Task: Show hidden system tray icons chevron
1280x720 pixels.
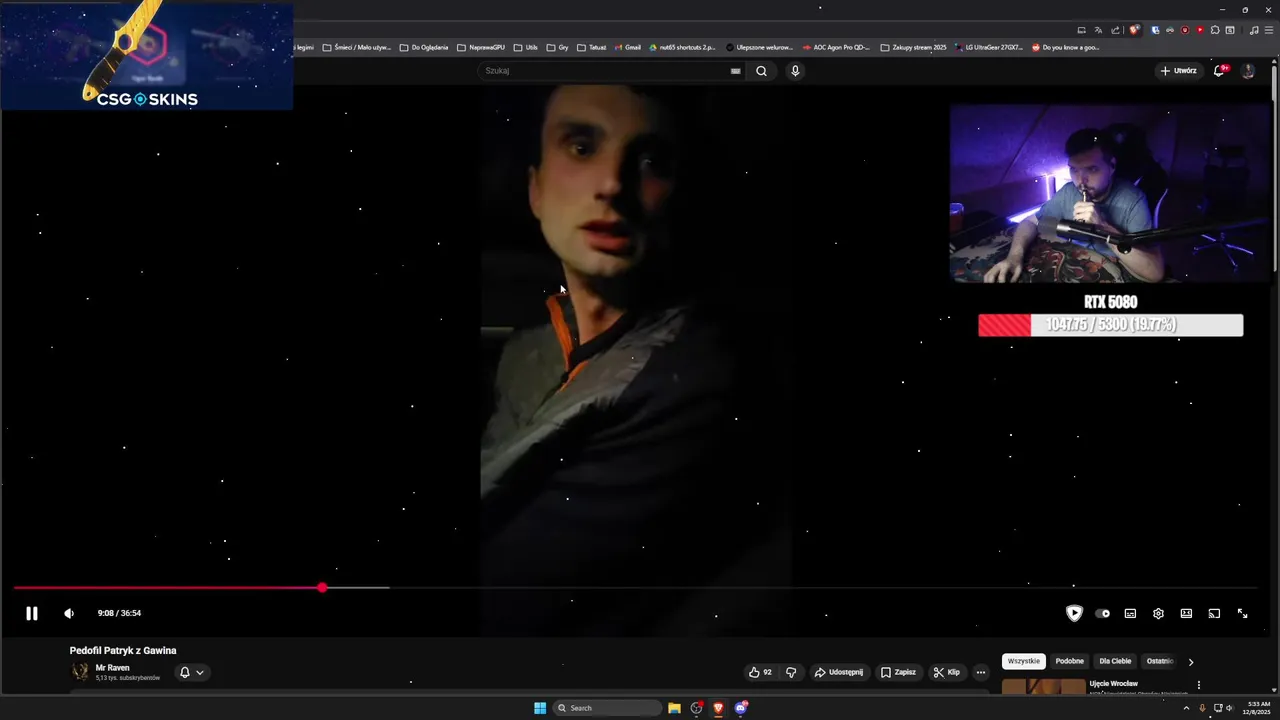Action: coord(1186,708)
